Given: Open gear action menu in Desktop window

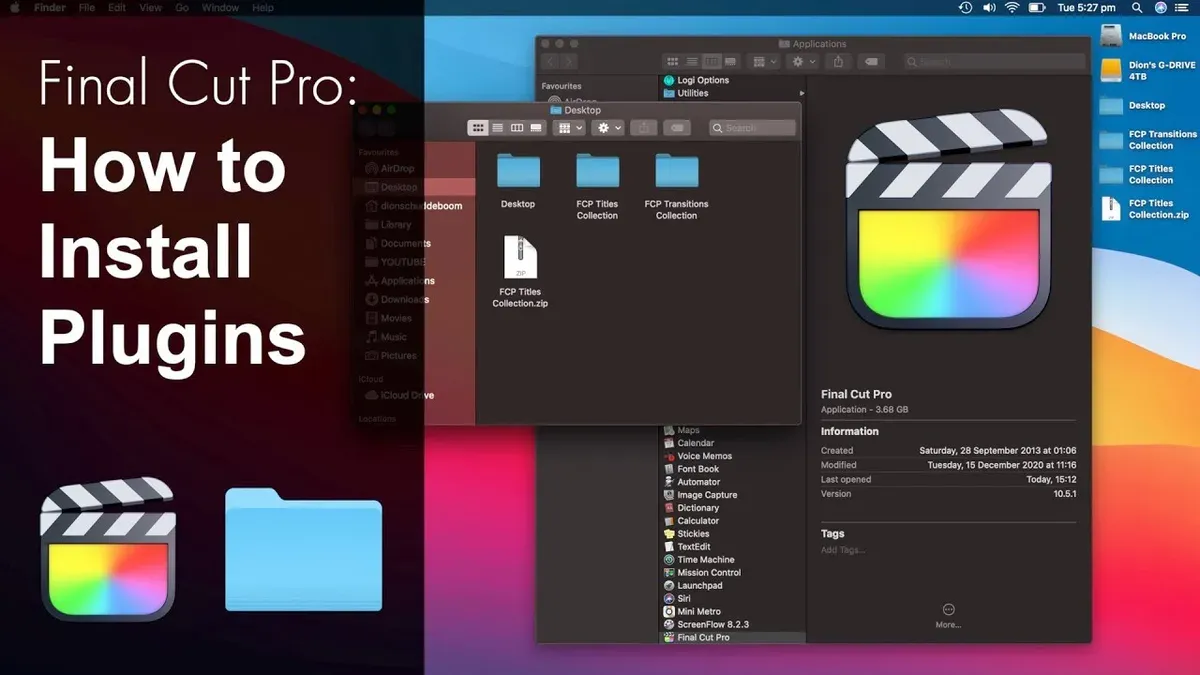Looking at the screenshot, I should click(608, 128).
